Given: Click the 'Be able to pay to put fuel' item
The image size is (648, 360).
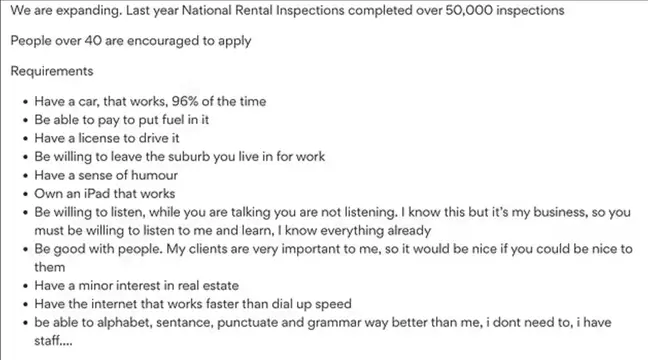Looking at the screenshot, I should click(122, 120).
